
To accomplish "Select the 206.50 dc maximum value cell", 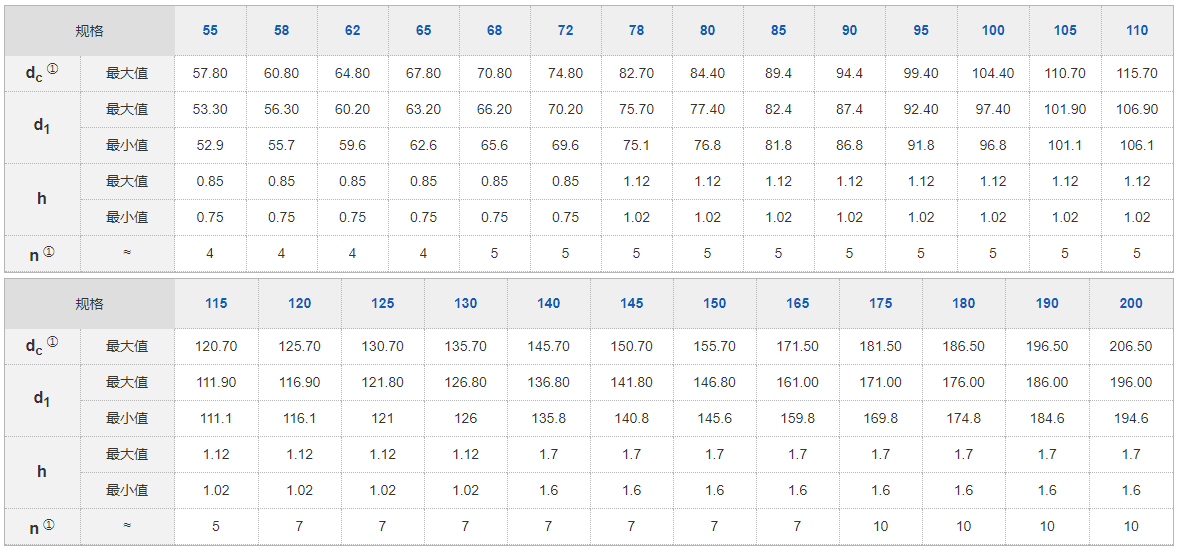I will [1131, 346].
